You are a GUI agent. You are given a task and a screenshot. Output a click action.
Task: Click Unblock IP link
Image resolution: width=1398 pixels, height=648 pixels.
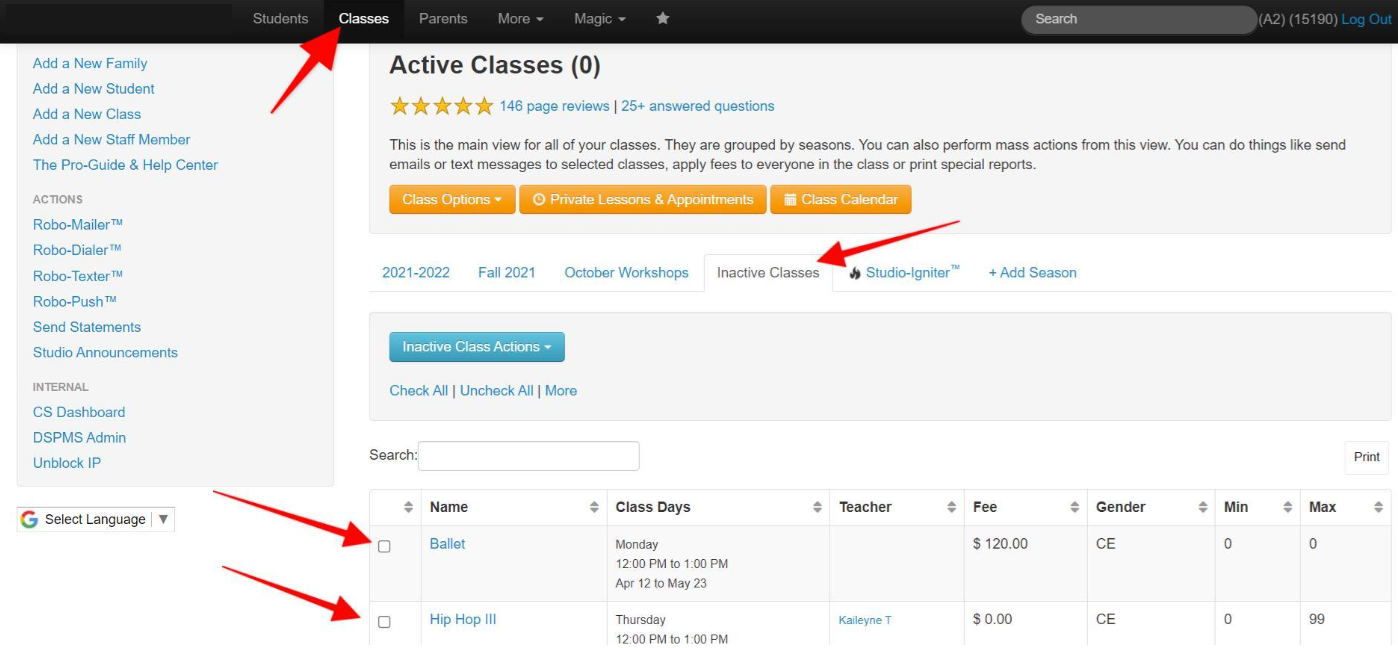[67, 463]
